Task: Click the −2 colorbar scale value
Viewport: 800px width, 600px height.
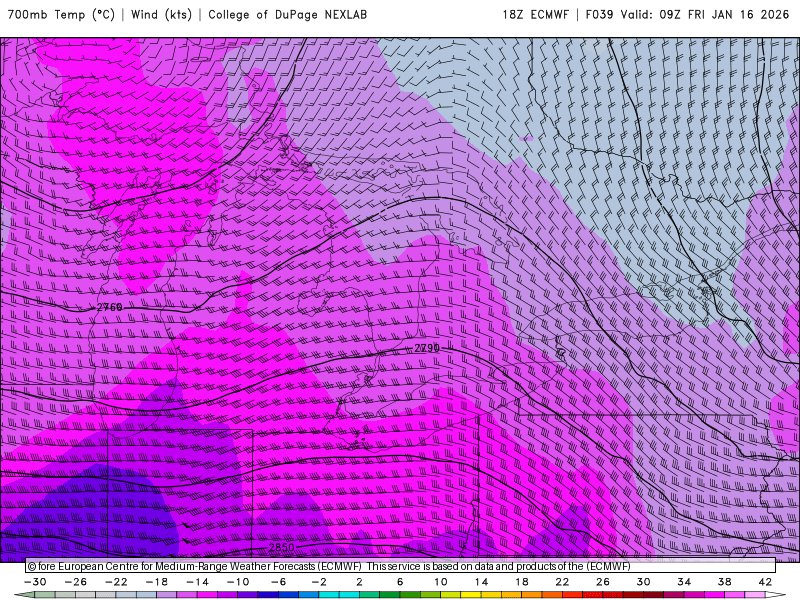Action: point(319,582)
